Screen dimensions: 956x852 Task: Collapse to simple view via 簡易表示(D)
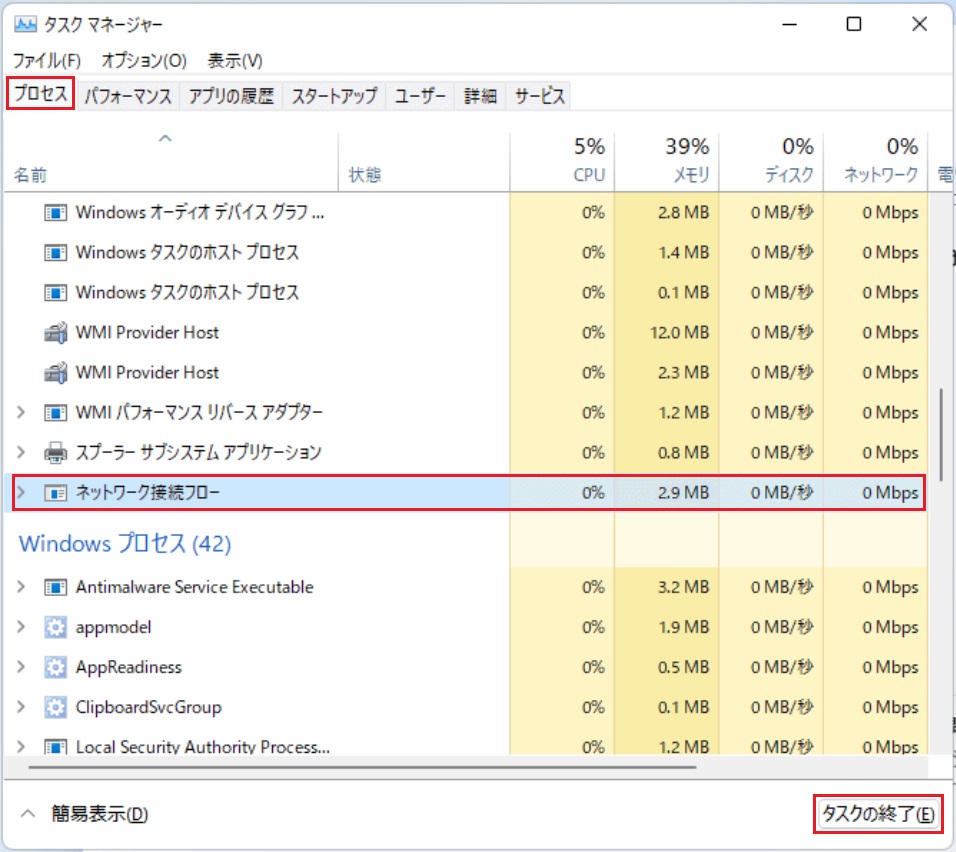coord(85,814)
